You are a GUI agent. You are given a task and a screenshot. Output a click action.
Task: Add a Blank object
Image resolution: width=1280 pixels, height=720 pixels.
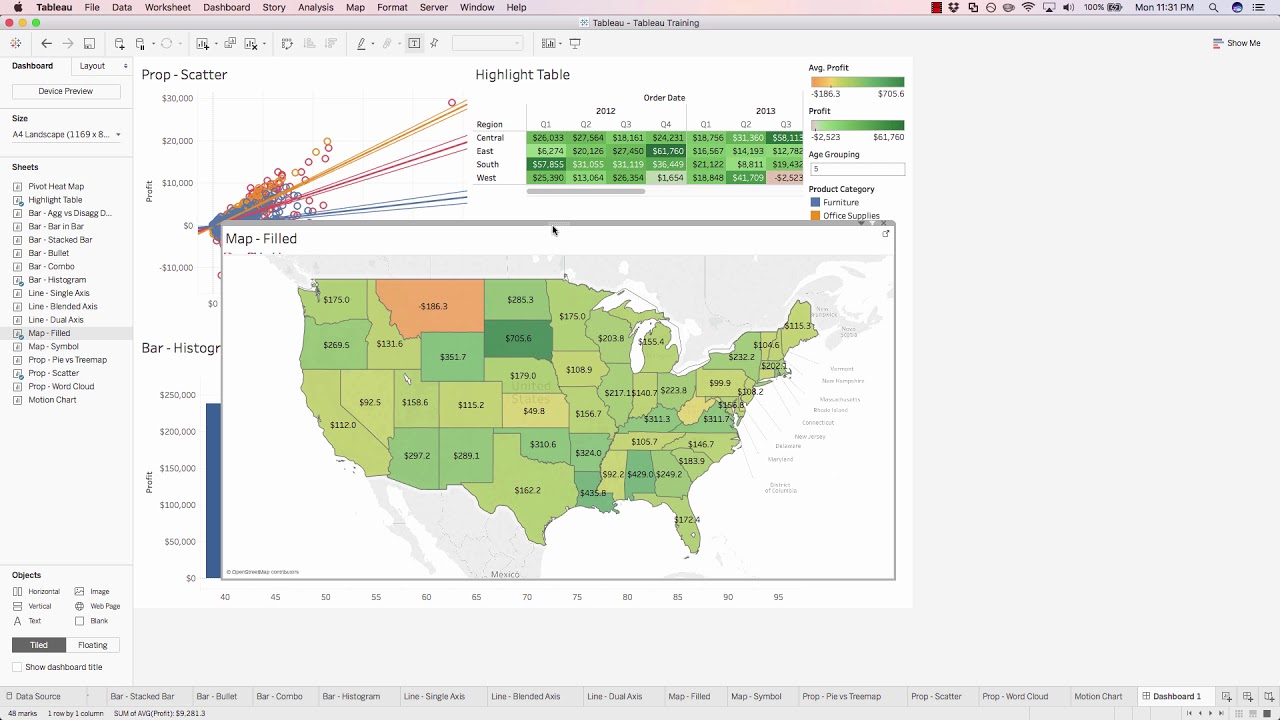(x=92, y=621)
